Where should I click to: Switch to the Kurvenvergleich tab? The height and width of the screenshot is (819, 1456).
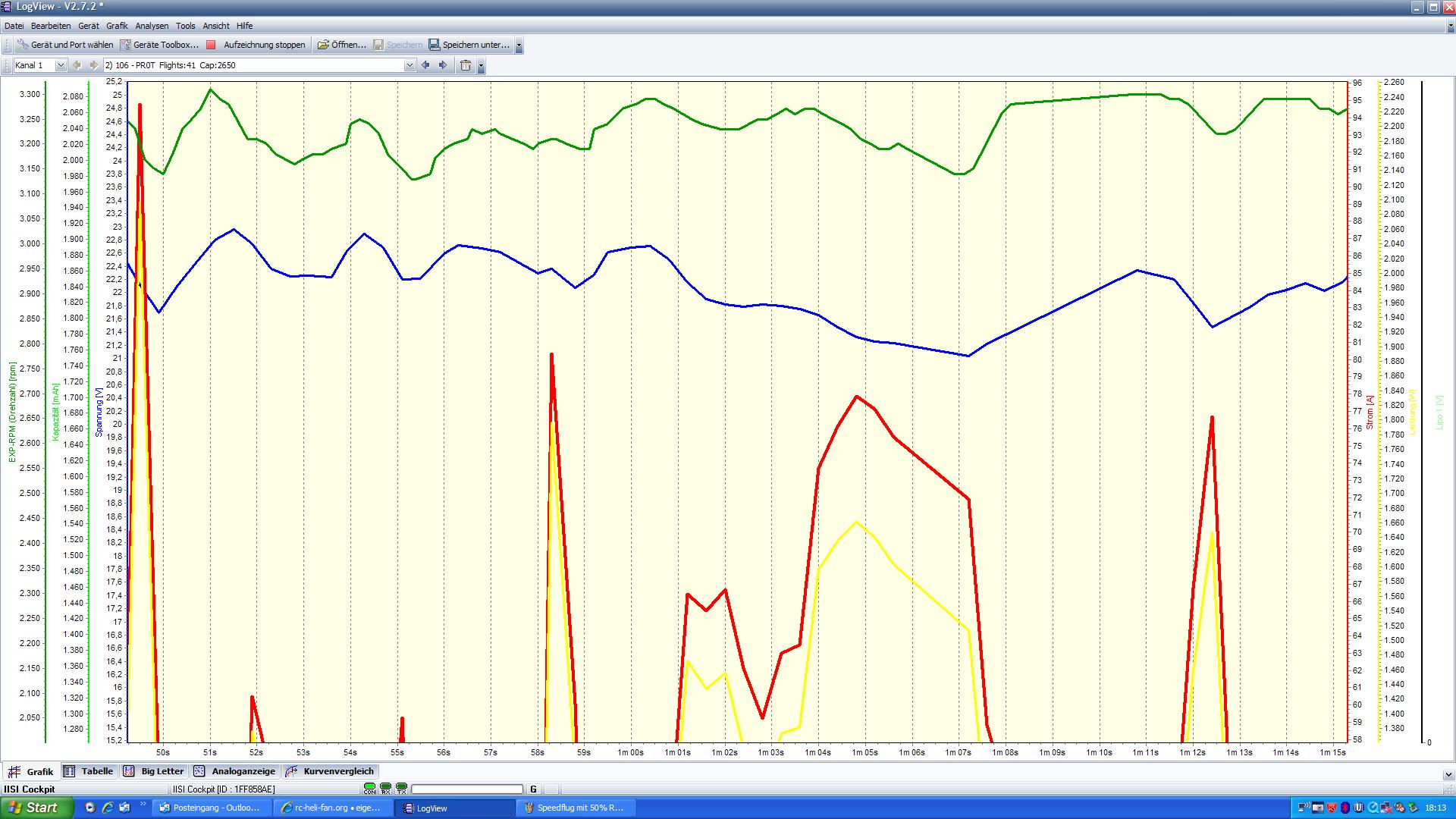tap(330, 771)
